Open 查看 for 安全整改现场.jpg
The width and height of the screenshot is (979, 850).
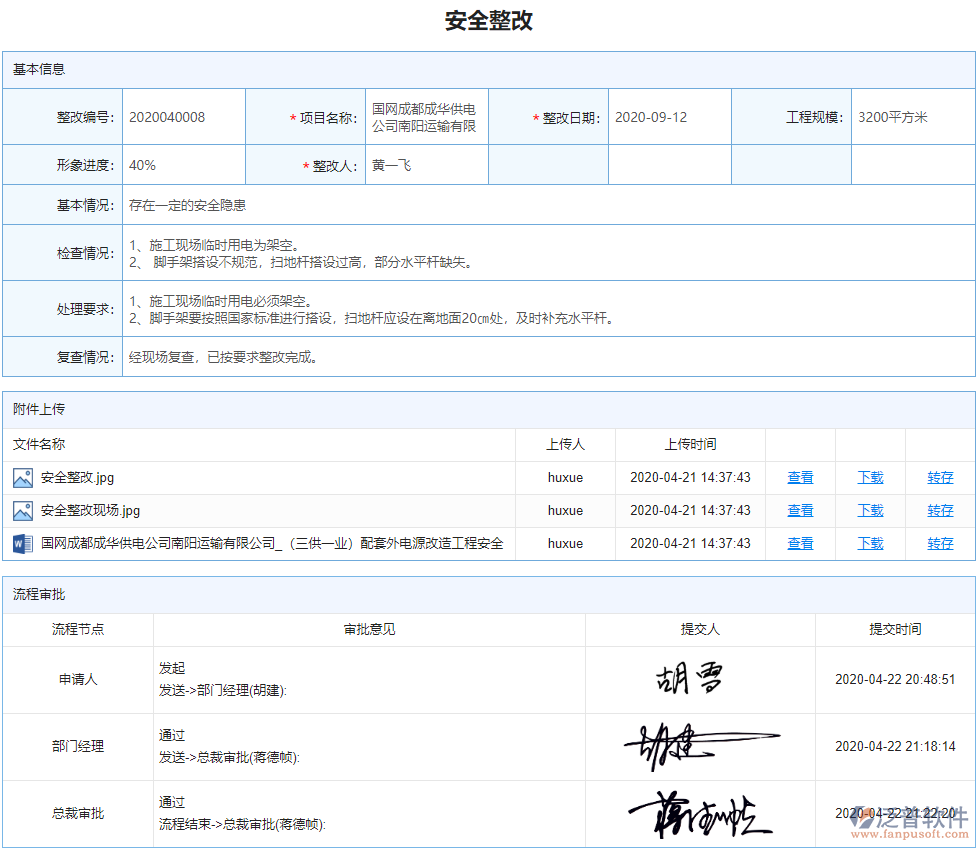pos(799,510)
